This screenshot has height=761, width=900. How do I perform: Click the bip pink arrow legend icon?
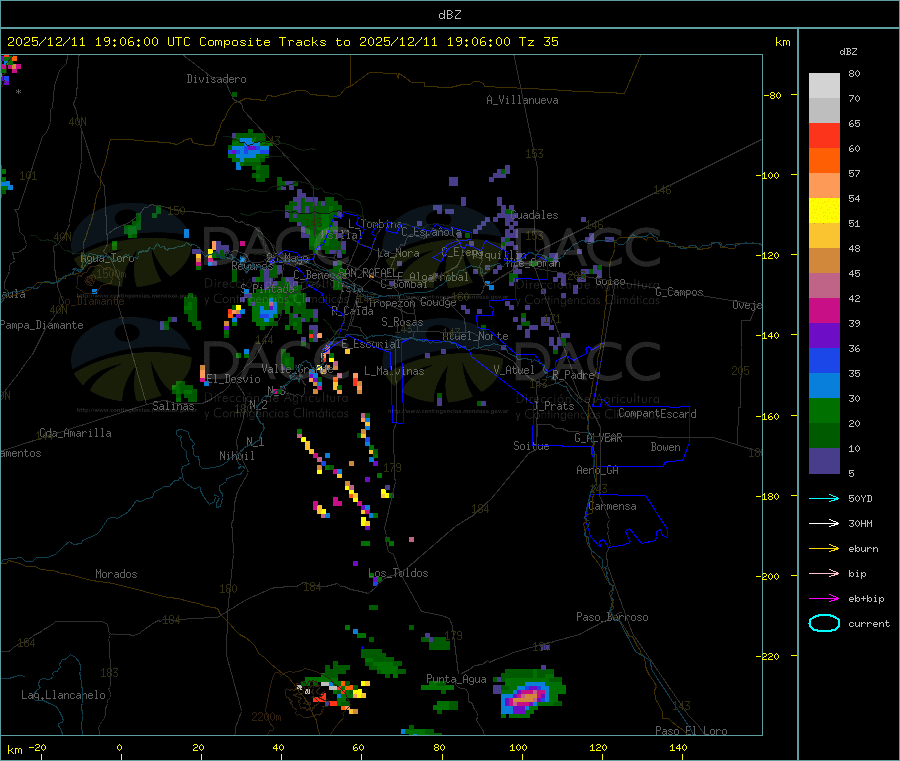[824, 573]
